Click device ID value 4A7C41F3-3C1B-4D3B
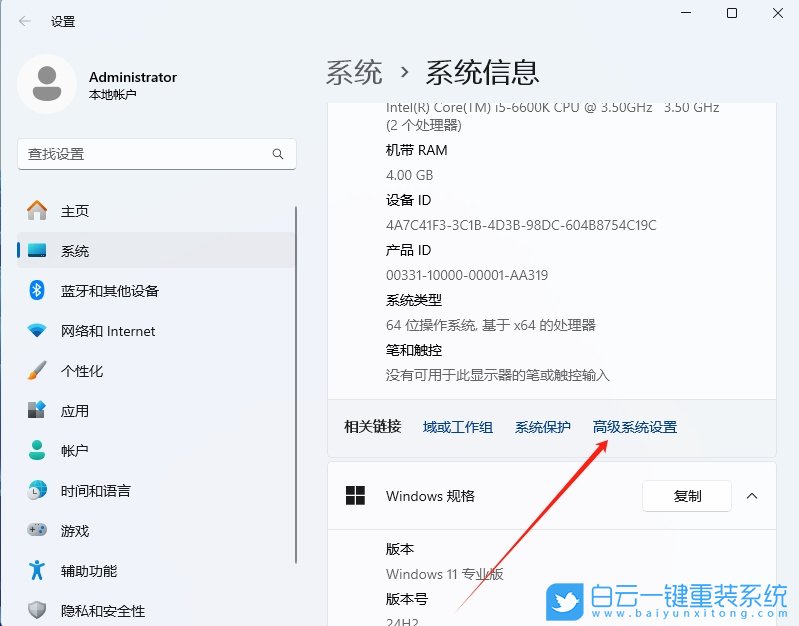Viewport: 799px width, 626px height. [x=521, y=225]
